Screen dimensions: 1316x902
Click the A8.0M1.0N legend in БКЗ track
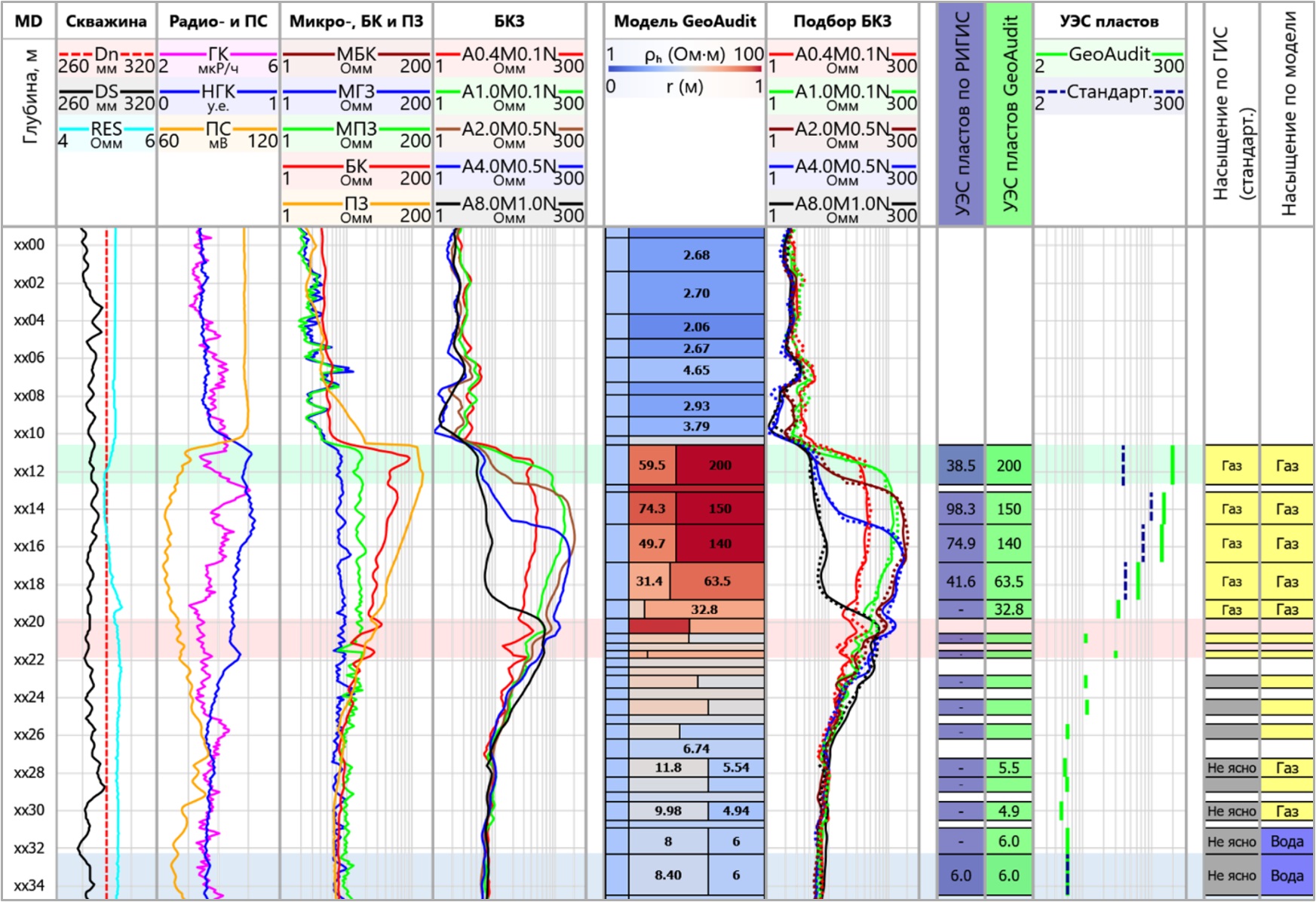[x=509, y=204]
